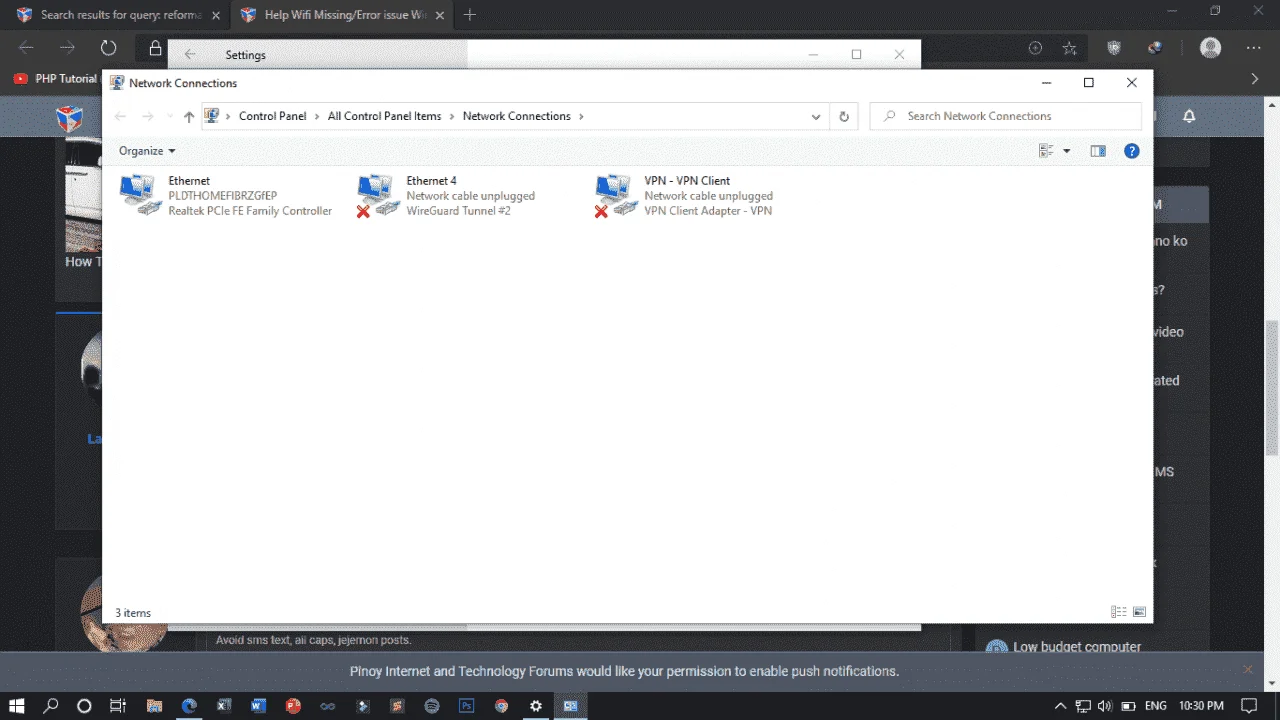The width and height of the screenshot is (1280, 720).
Task: Show hidden system tray icons
Action: (1060, 706)
